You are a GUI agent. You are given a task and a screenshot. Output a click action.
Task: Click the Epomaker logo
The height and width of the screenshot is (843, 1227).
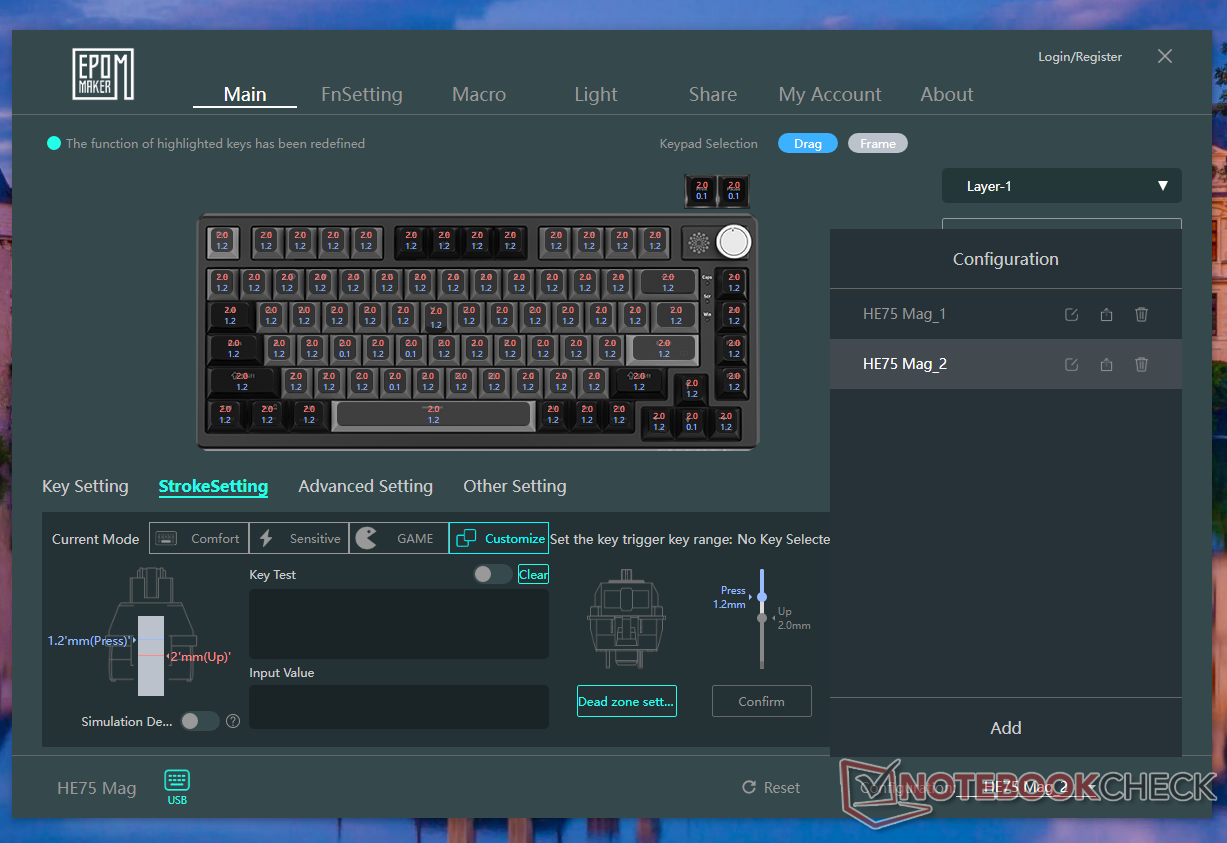point(103,75)
